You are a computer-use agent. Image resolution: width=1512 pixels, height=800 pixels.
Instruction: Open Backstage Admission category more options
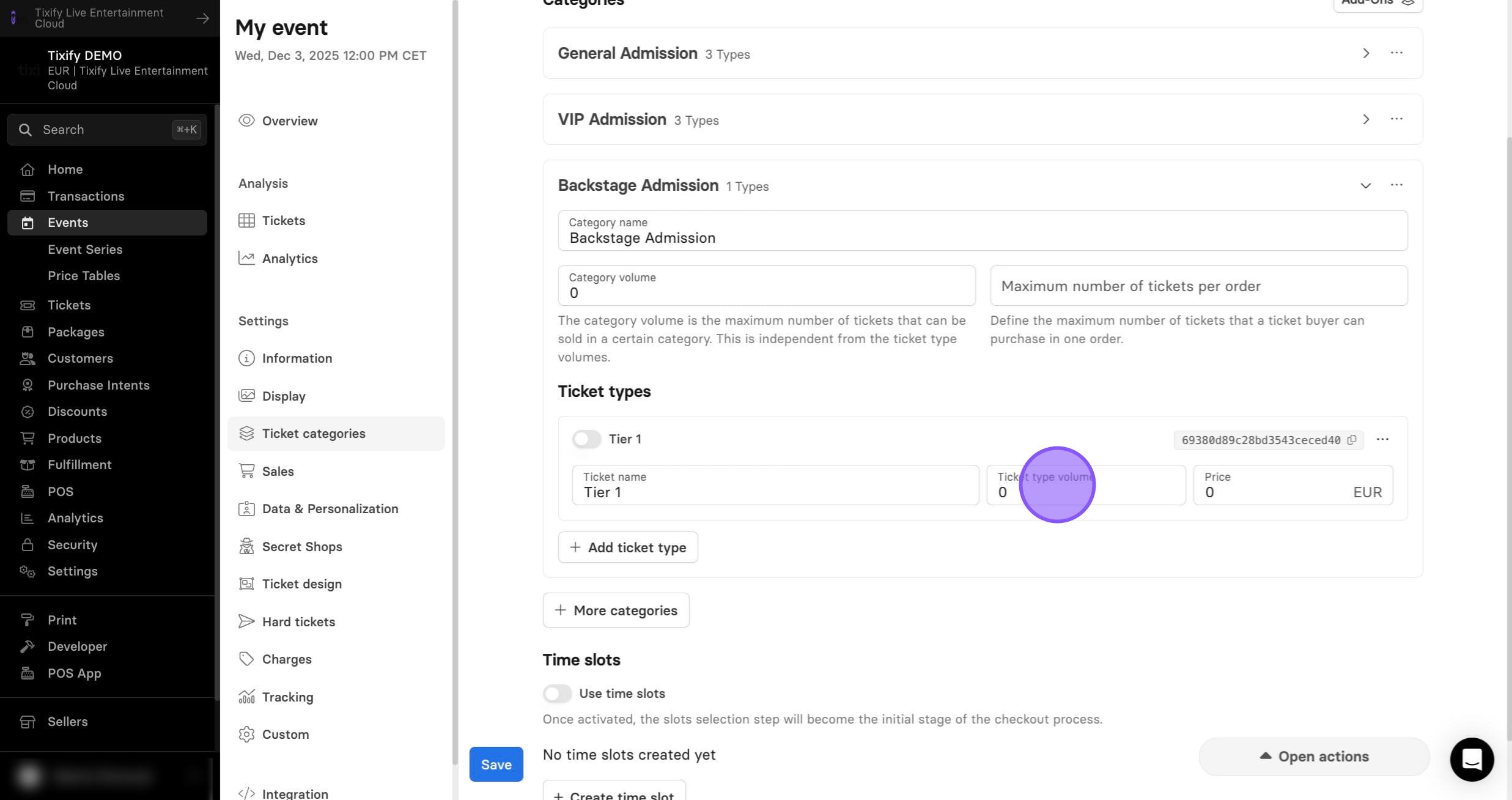coord(1396,185)
